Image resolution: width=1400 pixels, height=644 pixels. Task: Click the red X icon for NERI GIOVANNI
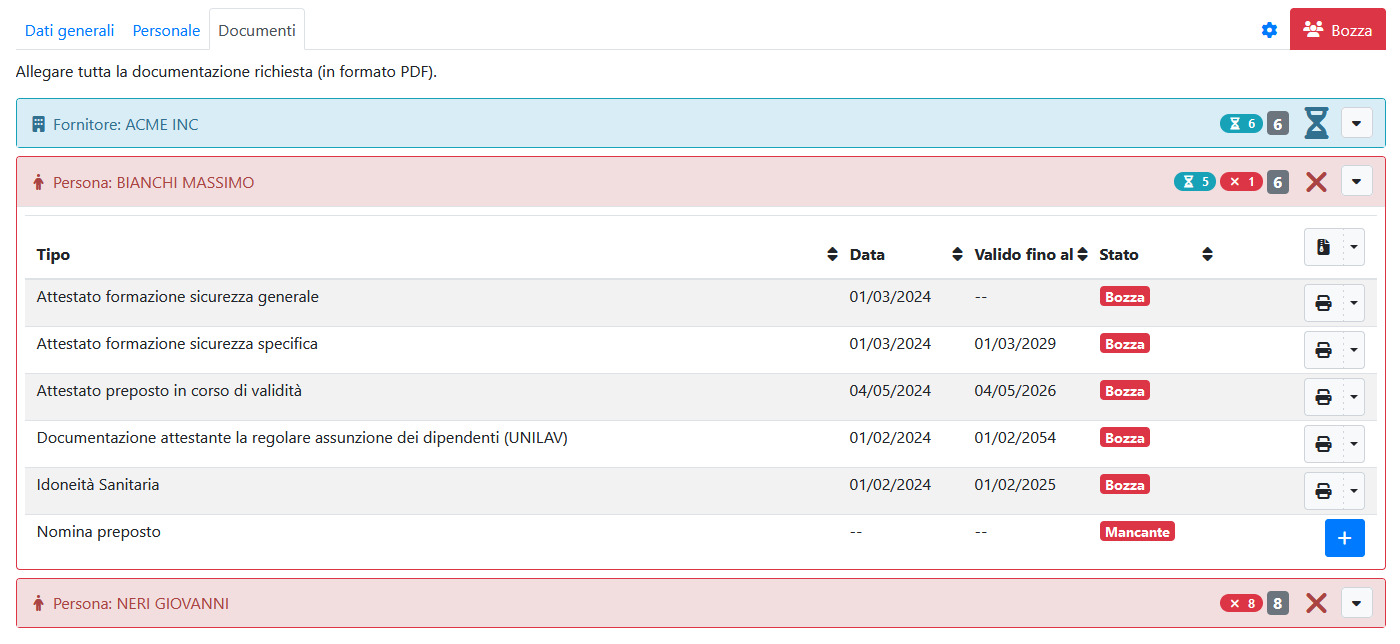(x=1316, y=603)
